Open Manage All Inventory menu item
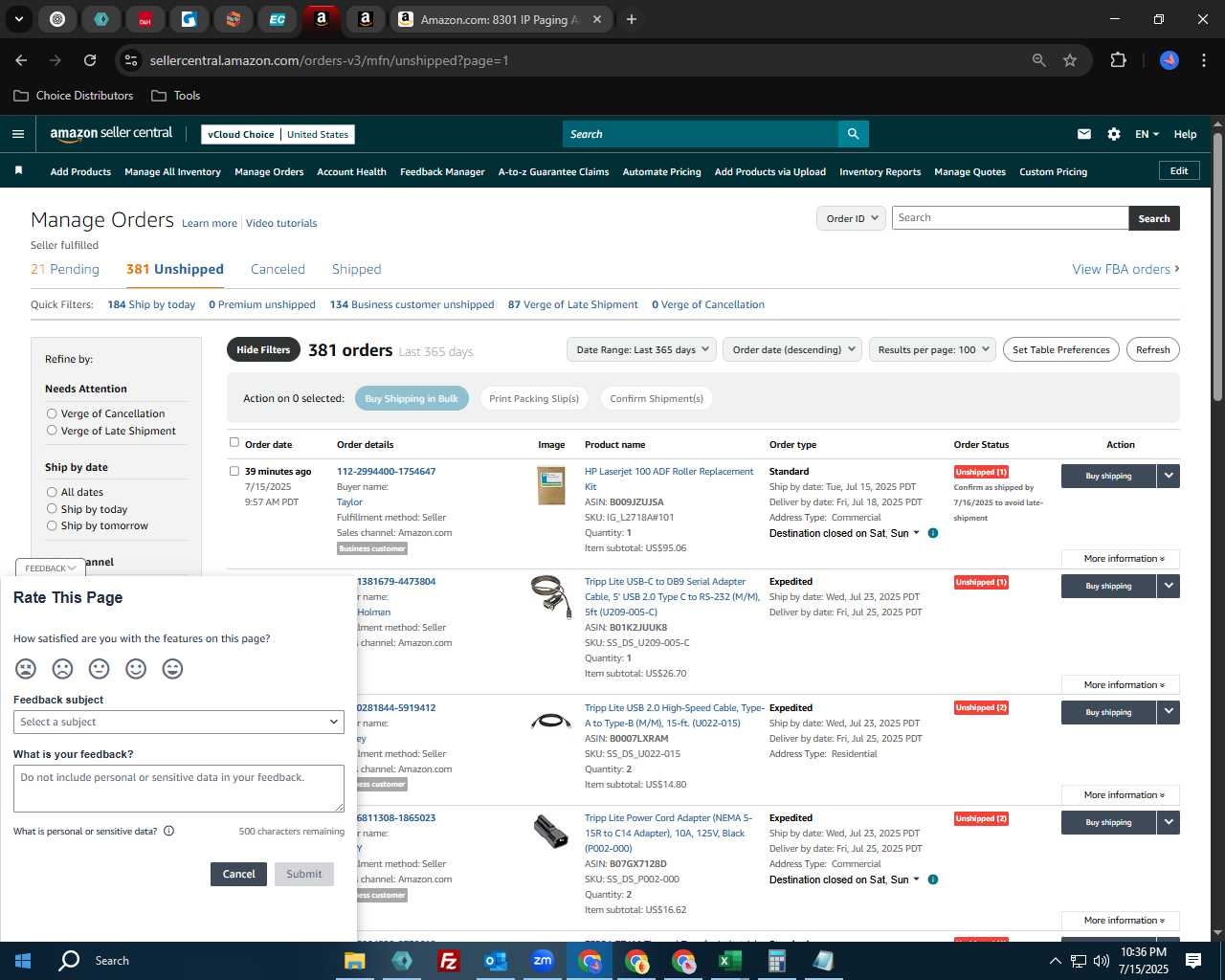 172,171
